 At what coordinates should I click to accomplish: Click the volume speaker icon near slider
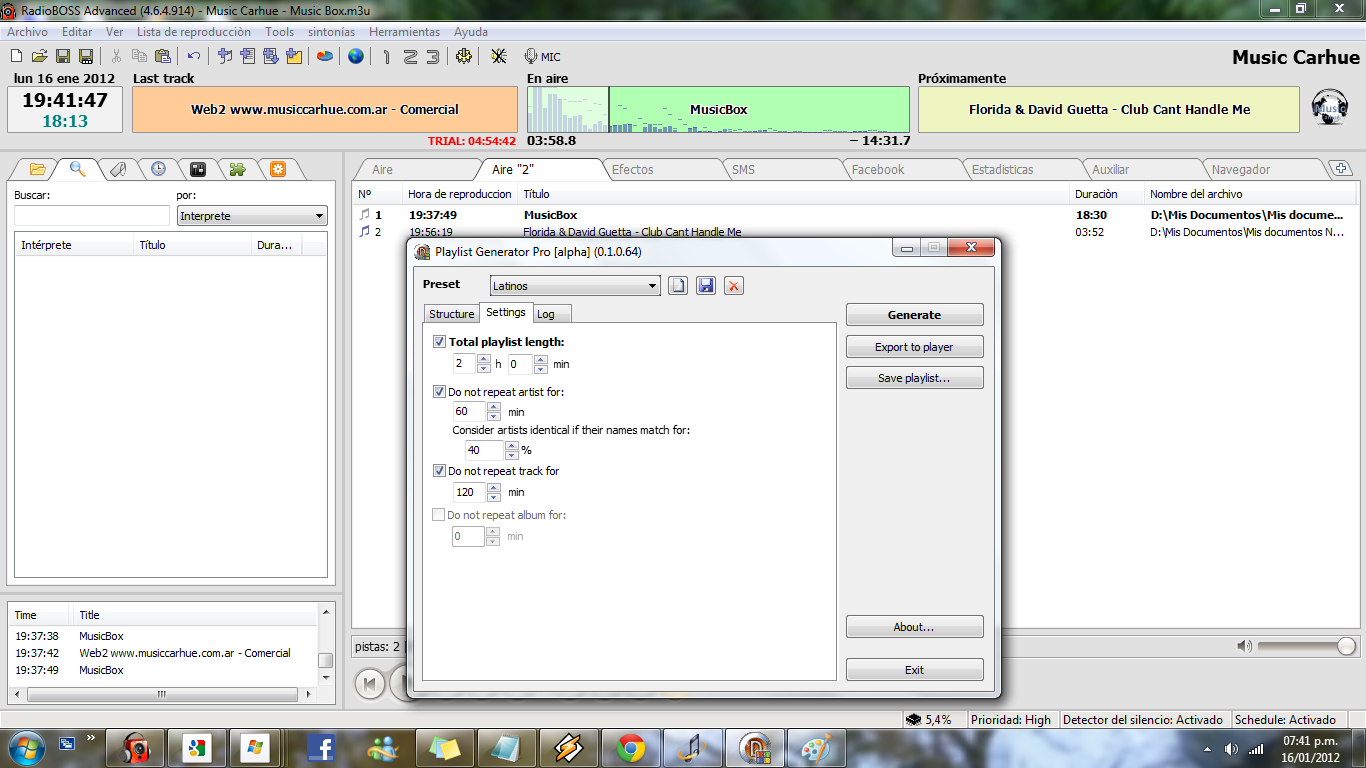pos(1244,646)
